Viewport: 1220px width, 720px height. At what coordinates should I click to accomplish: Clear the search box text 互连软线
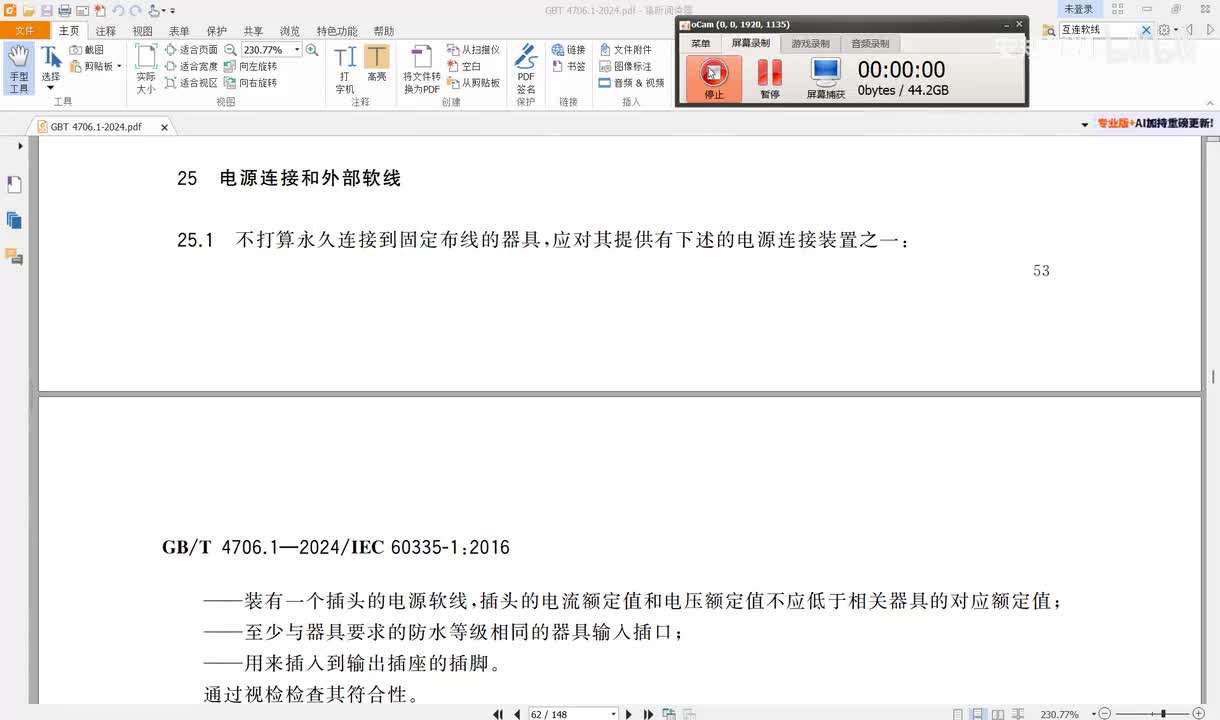point(1146,30)
